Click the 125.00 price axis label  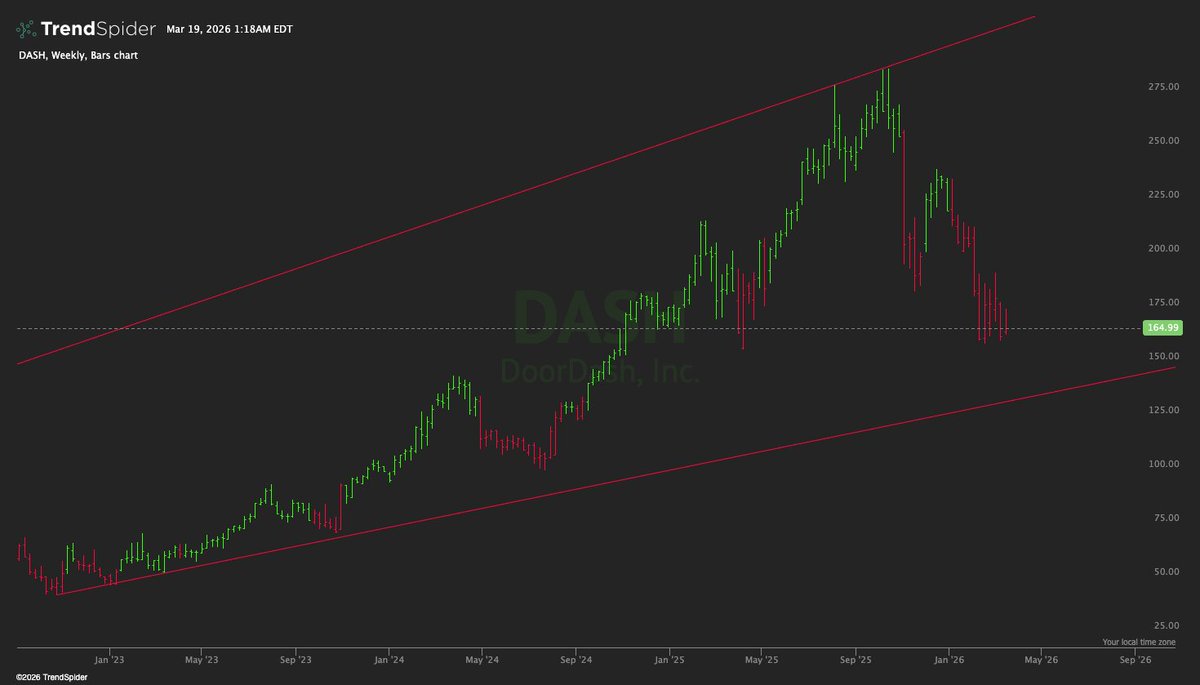pos(1162,411)
